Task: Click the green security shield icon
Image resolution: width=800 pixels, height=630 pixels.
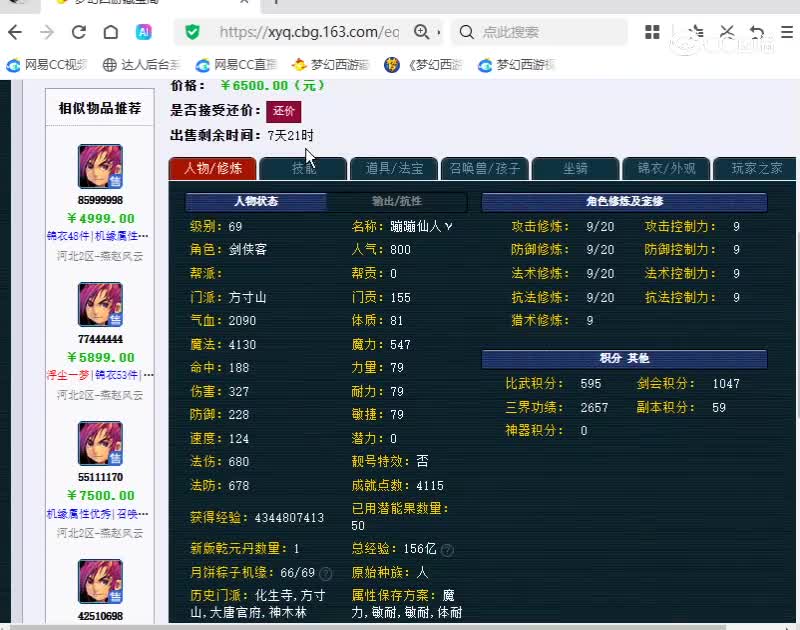Action: point(192,32)
